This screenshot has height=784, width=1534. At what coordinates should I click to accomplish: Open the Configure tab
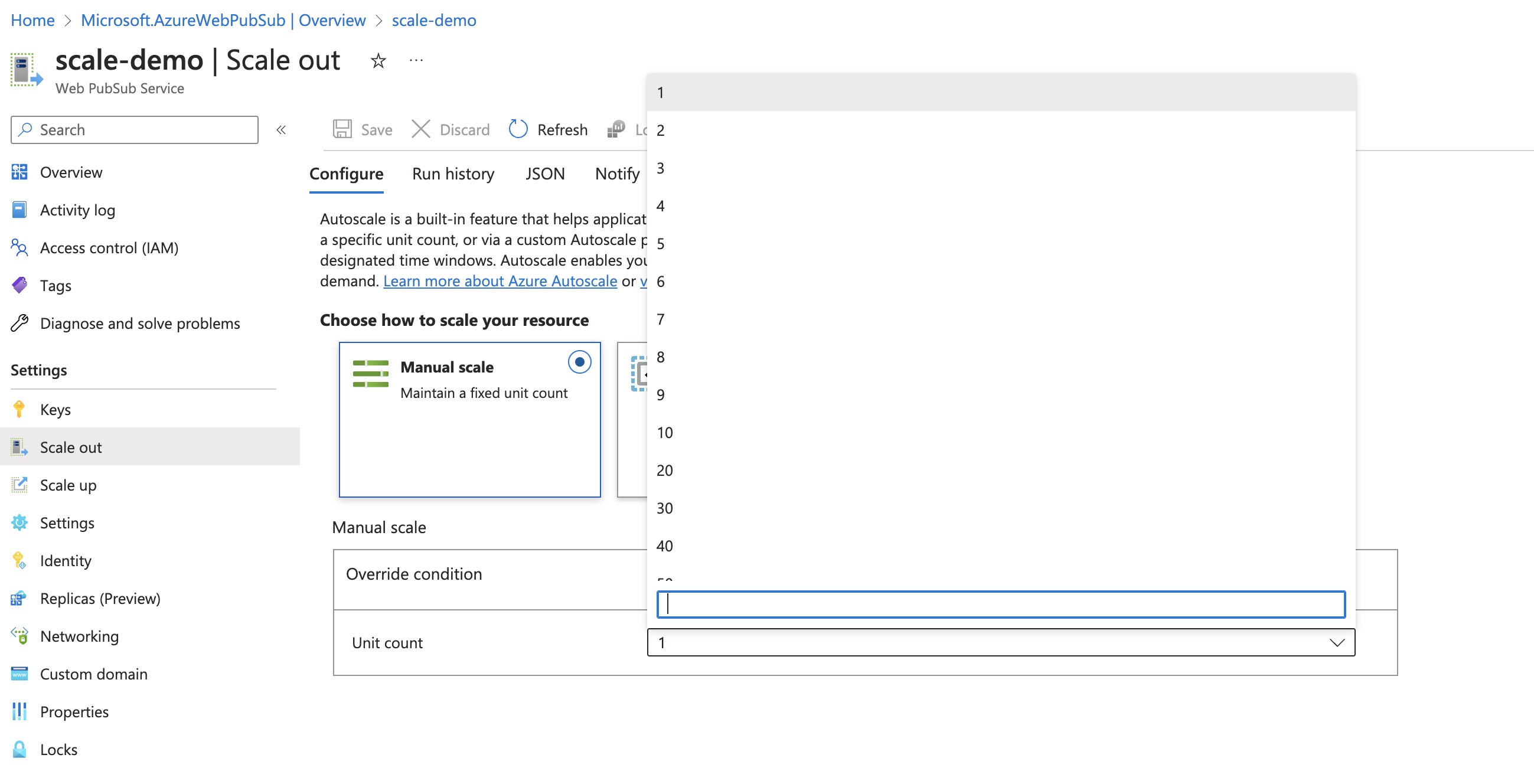point(347,172)
